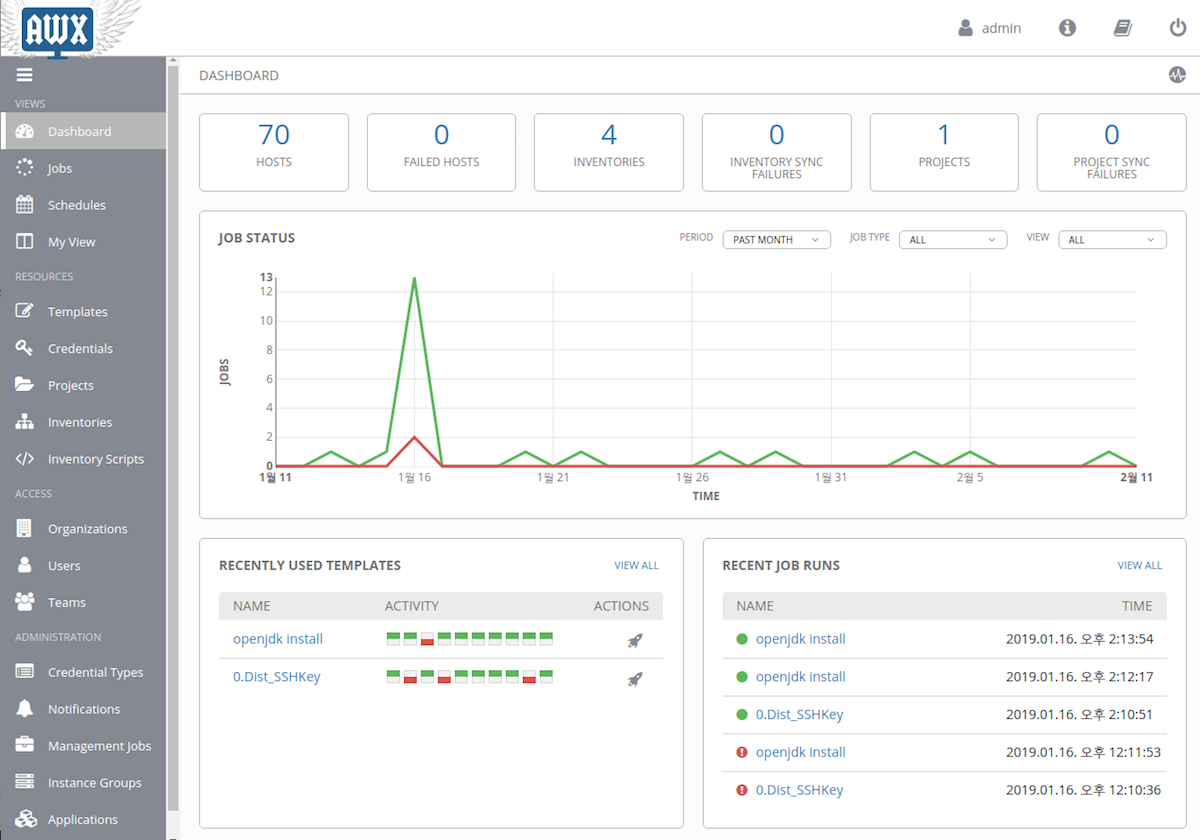
Task: Click the Dashboard palette icon in sidebar
Action: [x=26, y=131]
